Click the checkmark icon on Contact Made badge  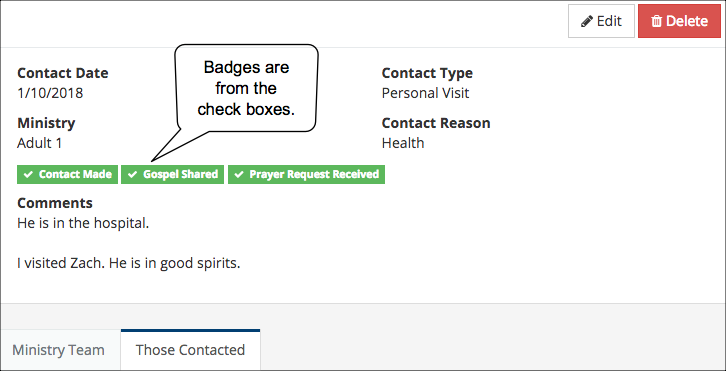click(28, 175)
